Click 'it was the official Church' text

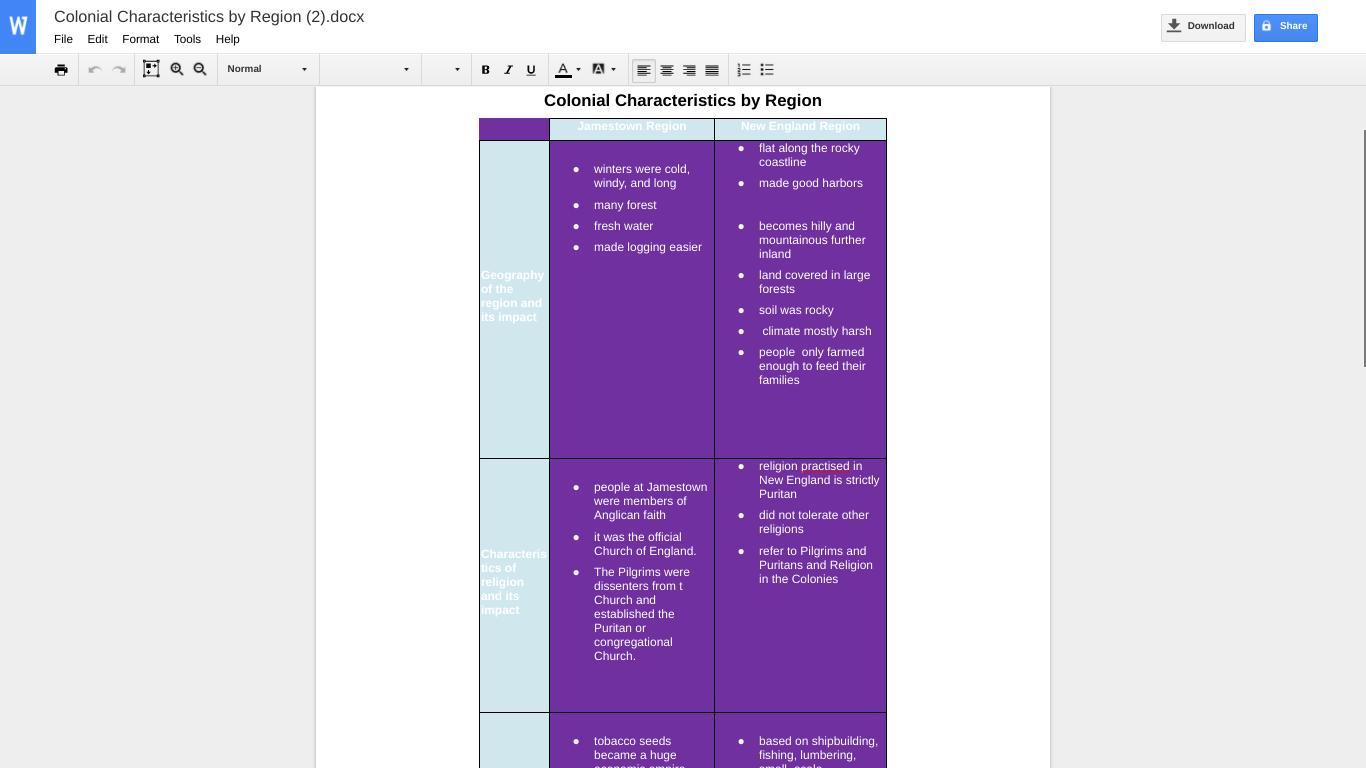tap(645, 544)
